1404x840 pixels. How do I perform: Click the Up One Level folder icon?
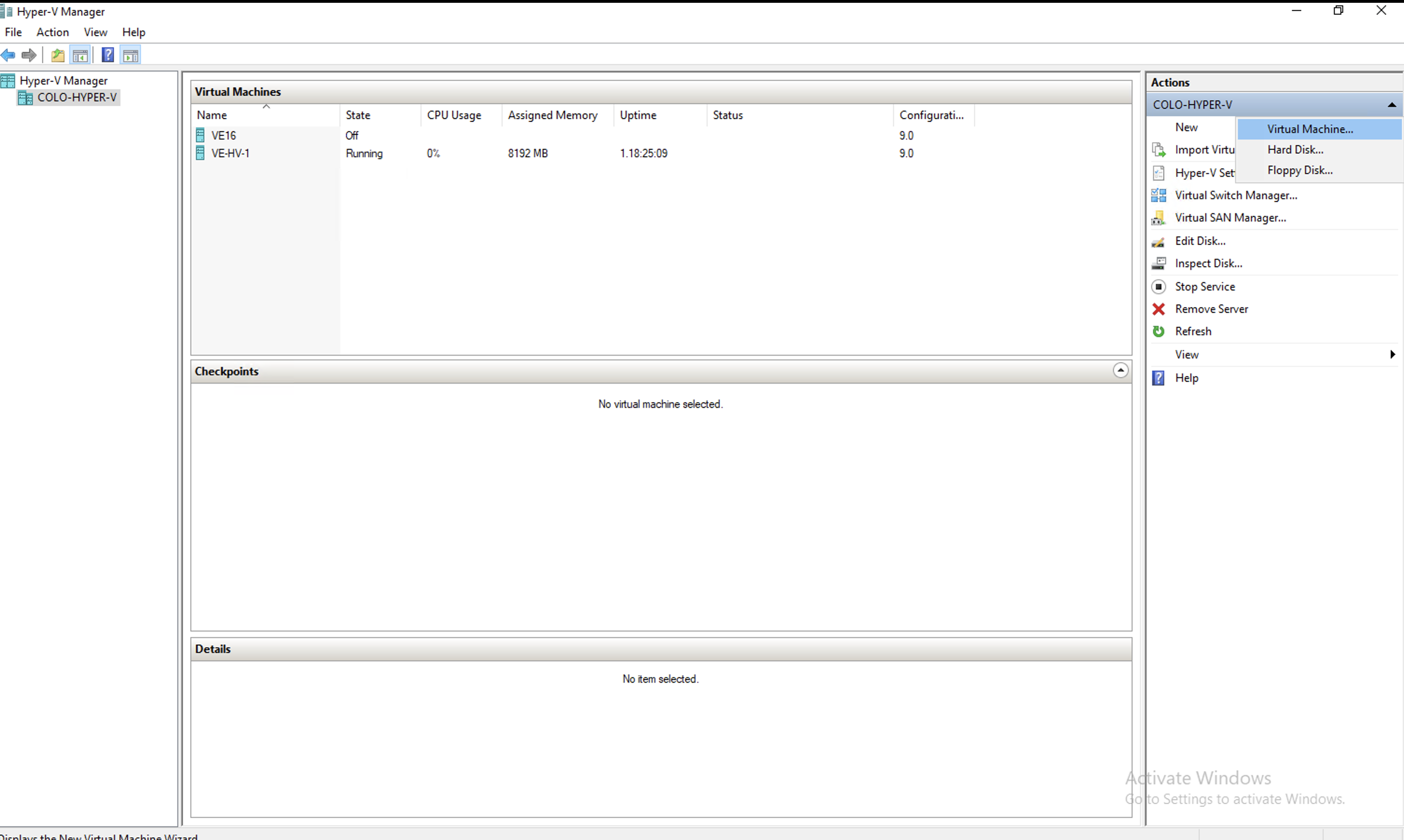[58, 55]
